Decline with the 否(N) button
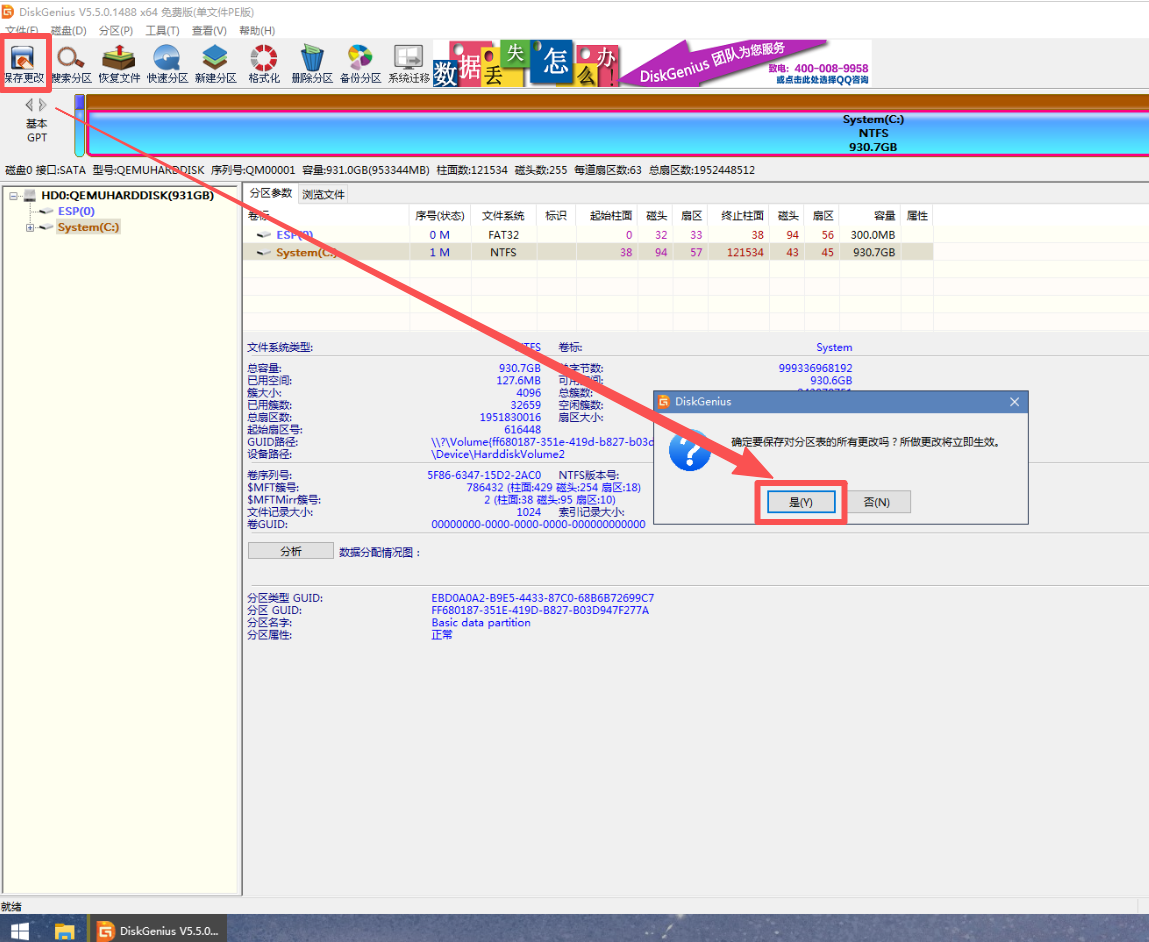 [x=880, y=501]
